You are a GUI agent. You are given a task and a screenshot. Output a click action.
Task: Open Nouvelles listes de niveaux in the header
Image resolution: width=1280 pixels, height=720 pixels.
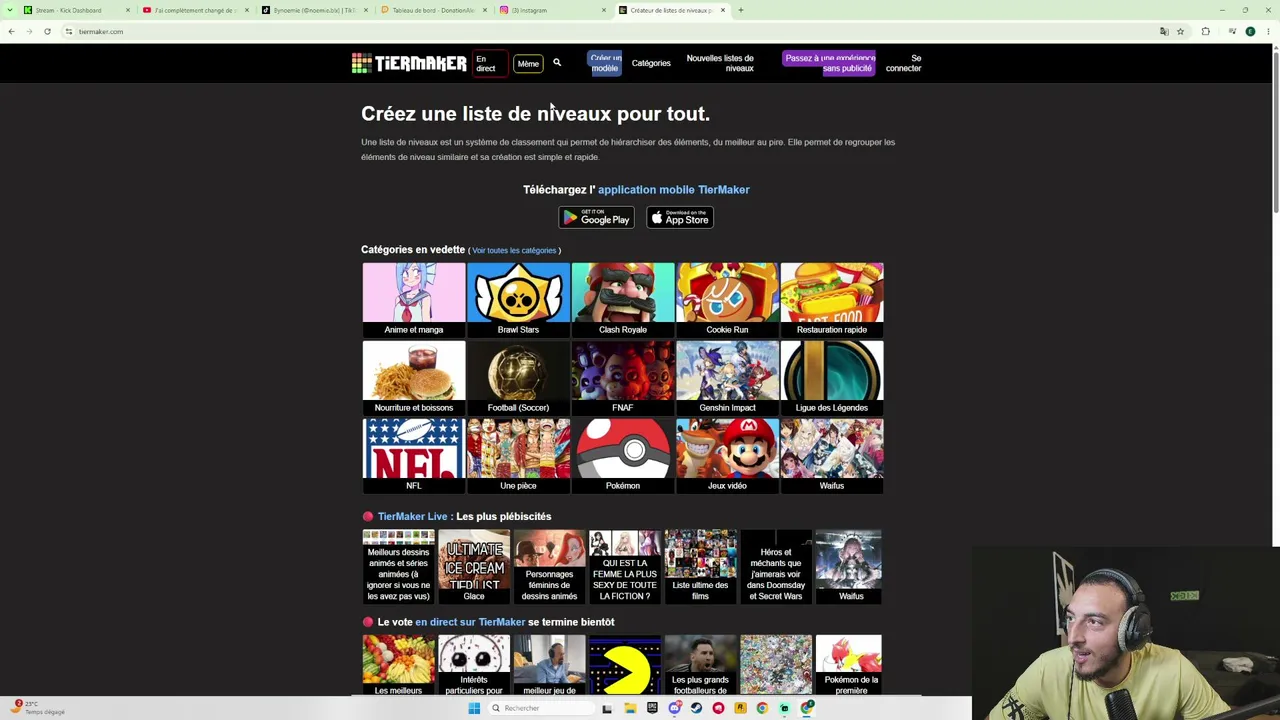[x=720, y=63]
